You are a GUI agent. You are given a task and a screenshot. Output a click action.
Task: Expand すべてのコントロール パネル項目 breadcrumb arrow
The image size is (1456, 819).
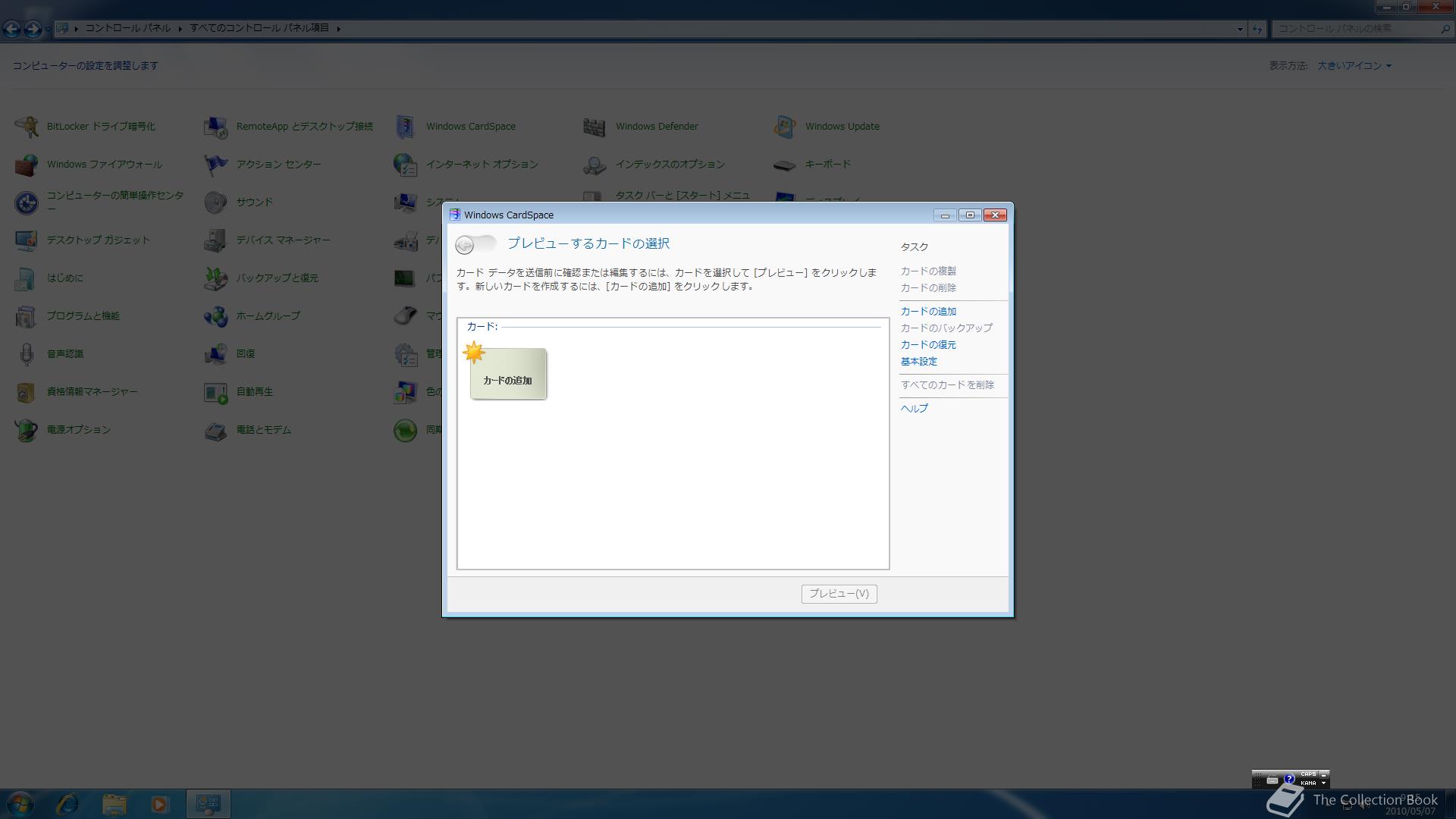(x=338, y=29)
